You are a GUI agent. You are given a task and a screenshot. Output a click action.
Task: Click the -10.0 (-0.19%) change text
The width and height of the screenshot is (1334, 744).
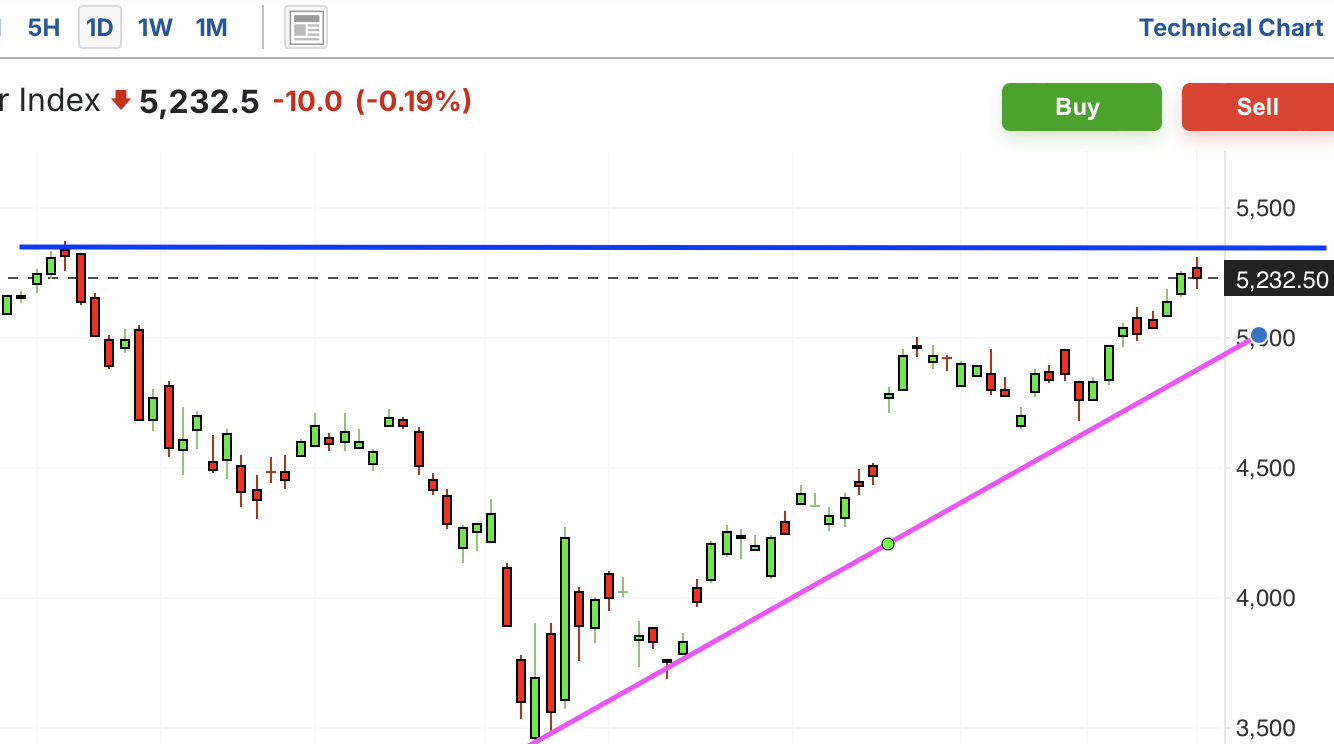point(371,101)
